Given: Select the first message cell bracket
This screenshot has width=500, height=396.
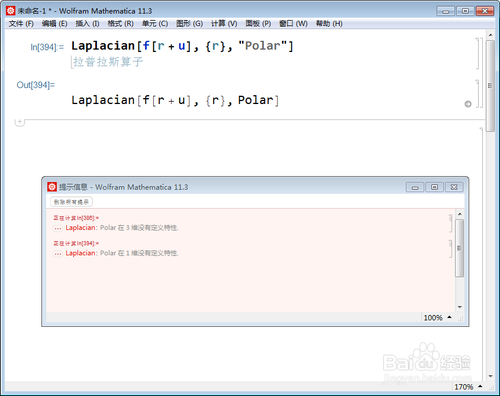Looking at the screenshot, I should click(x=450, y=223).
